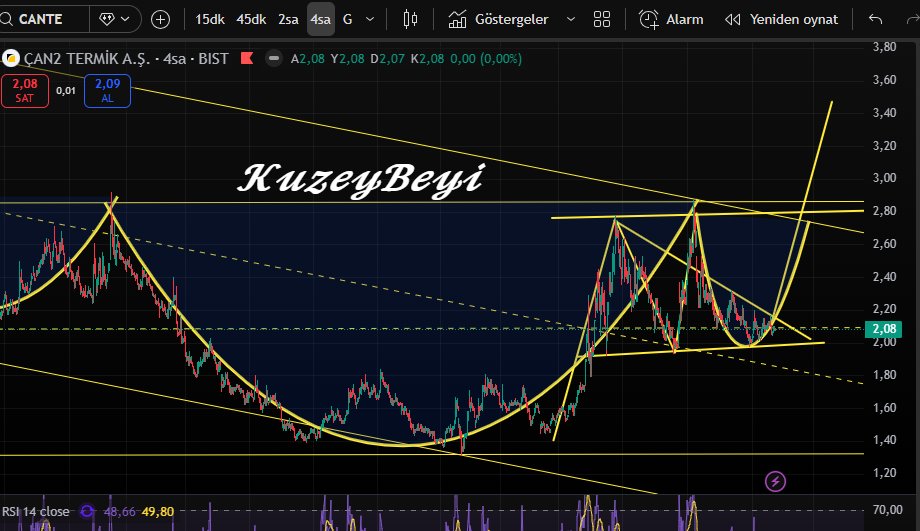The width and height of the screenshot is (920, 531).
Task: Click the 70,00 RSI scale level
Action: (888, 510)
